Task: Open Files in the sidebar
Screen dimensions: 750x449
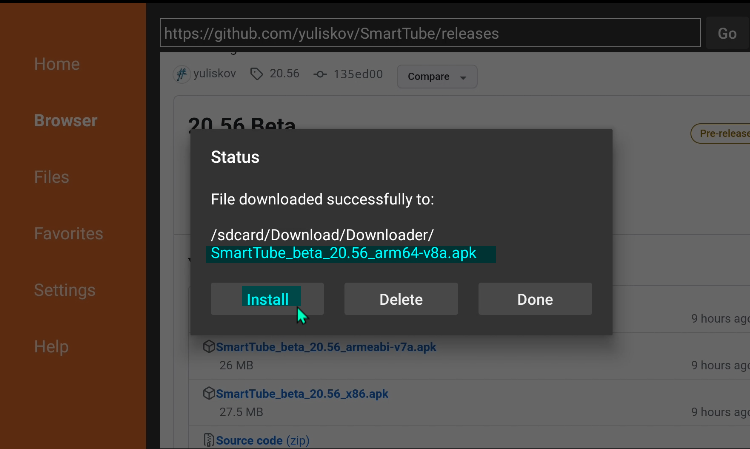Action: pos(51,177)
